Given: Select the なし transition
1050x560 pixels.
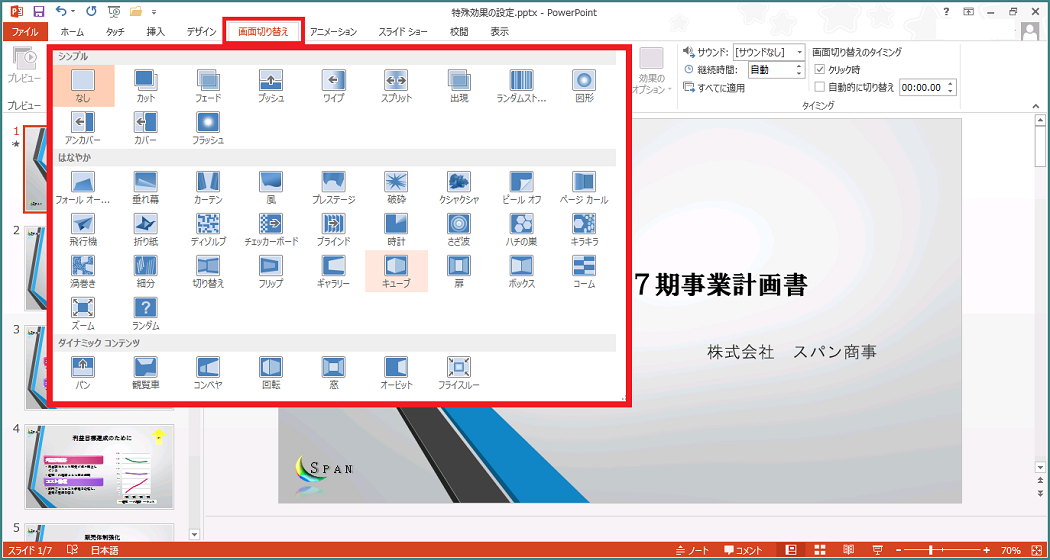Looking at the screenshot, I should point(84,86).
